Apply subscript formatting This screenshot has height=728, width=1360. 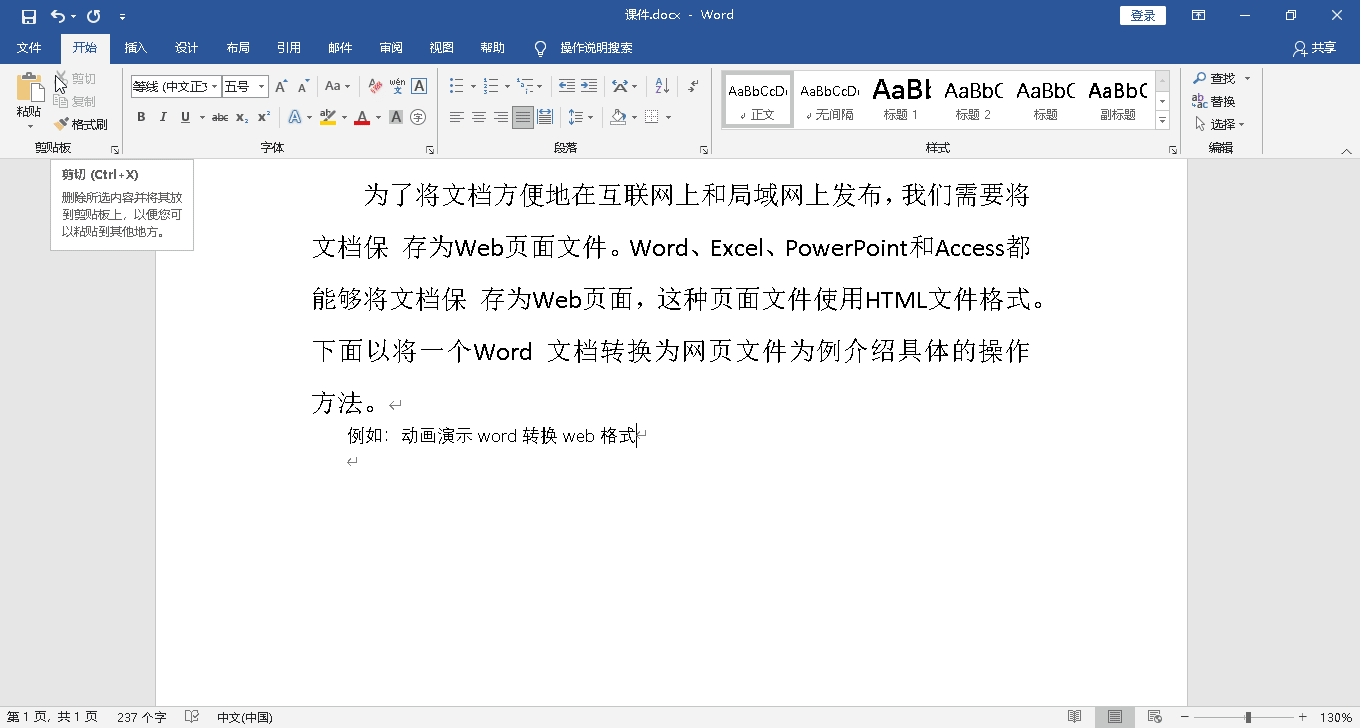242,118
